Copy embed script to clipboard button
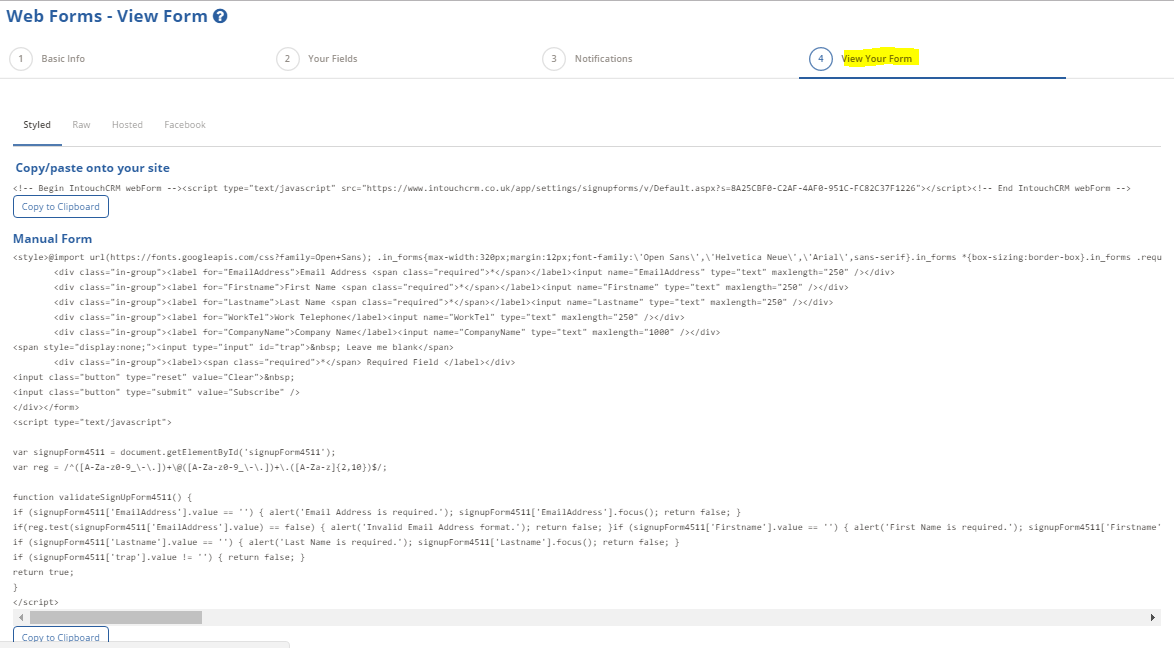 tap(61, 207)
